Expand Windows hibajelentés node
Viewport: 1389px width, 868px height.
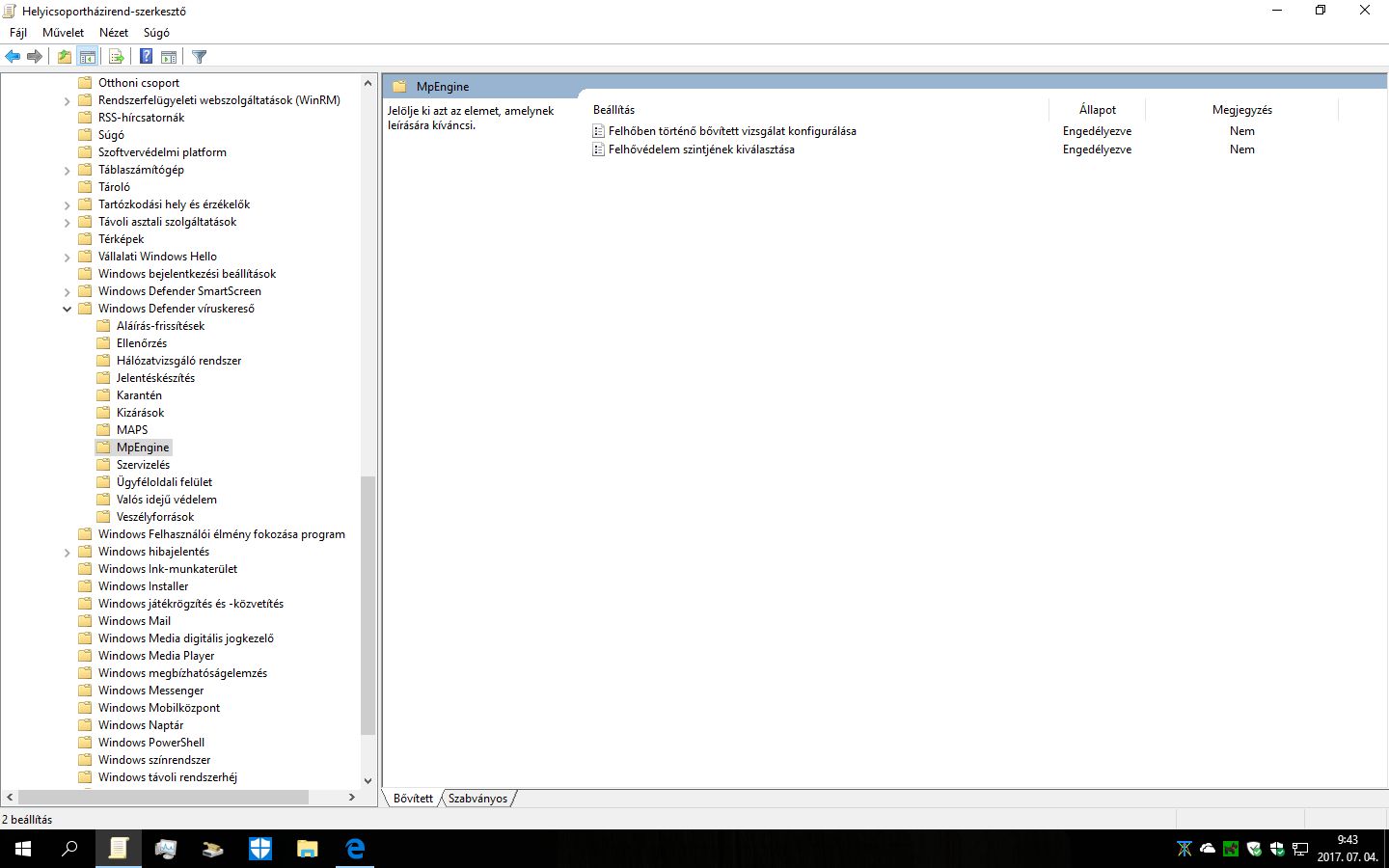coord(67,552)
